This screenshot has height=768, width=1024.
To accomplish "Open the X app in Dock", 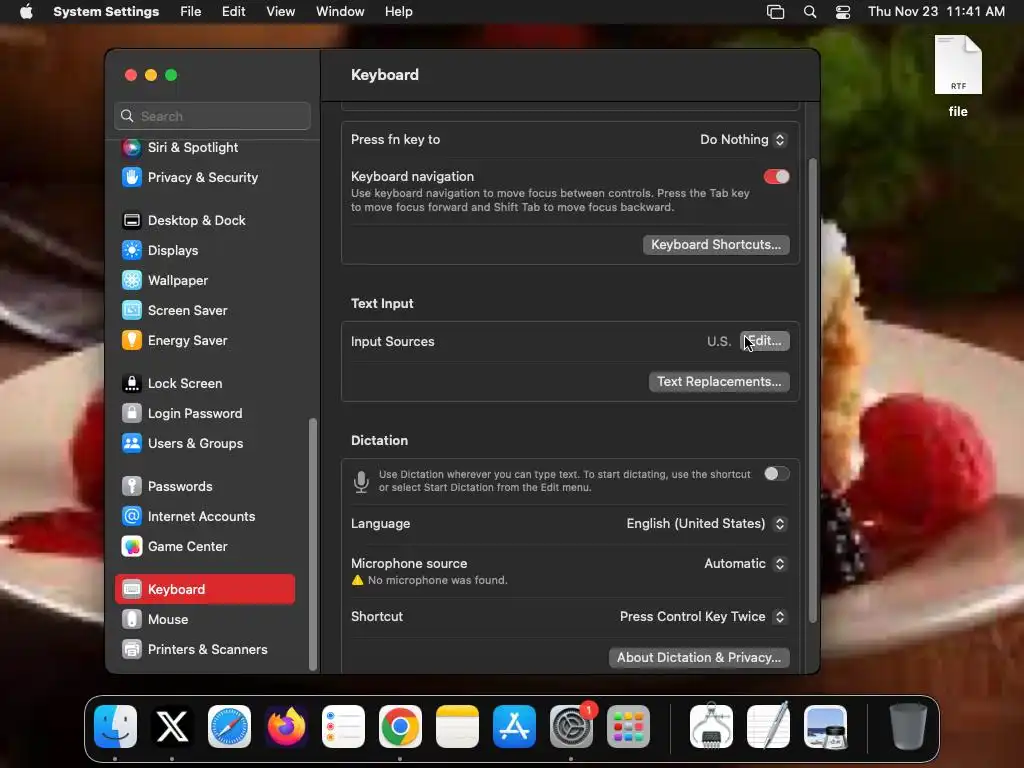I will click(172, 726).
